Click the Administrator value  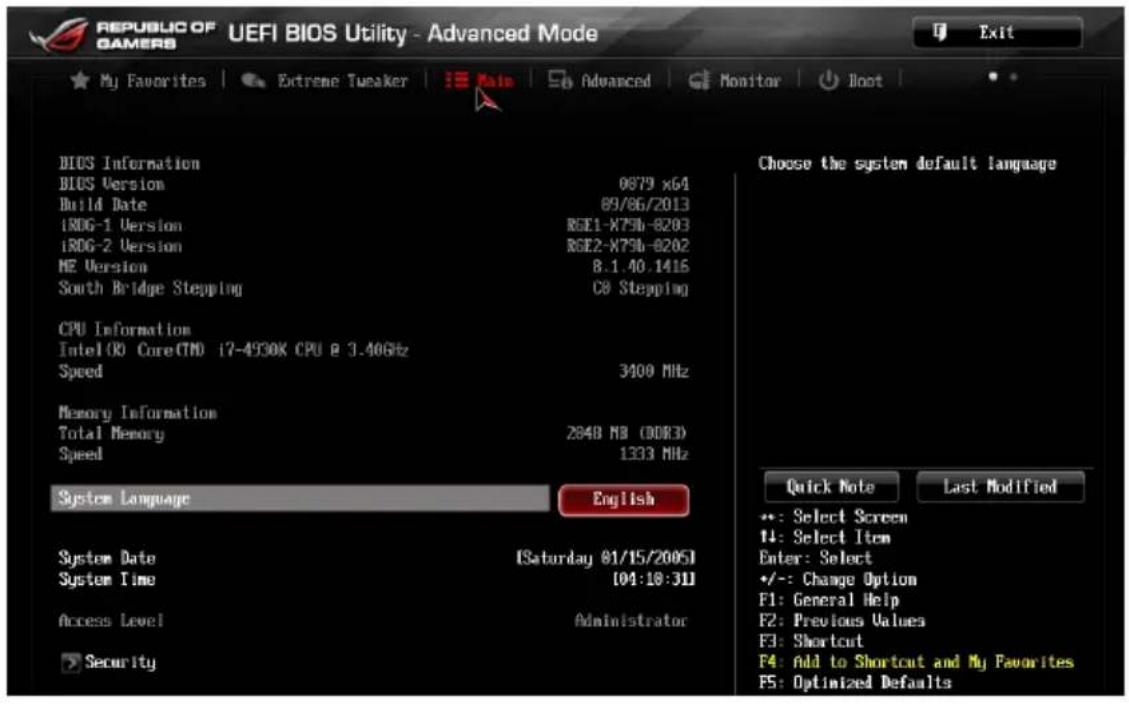pyautogui.click(x=631, y=620)
